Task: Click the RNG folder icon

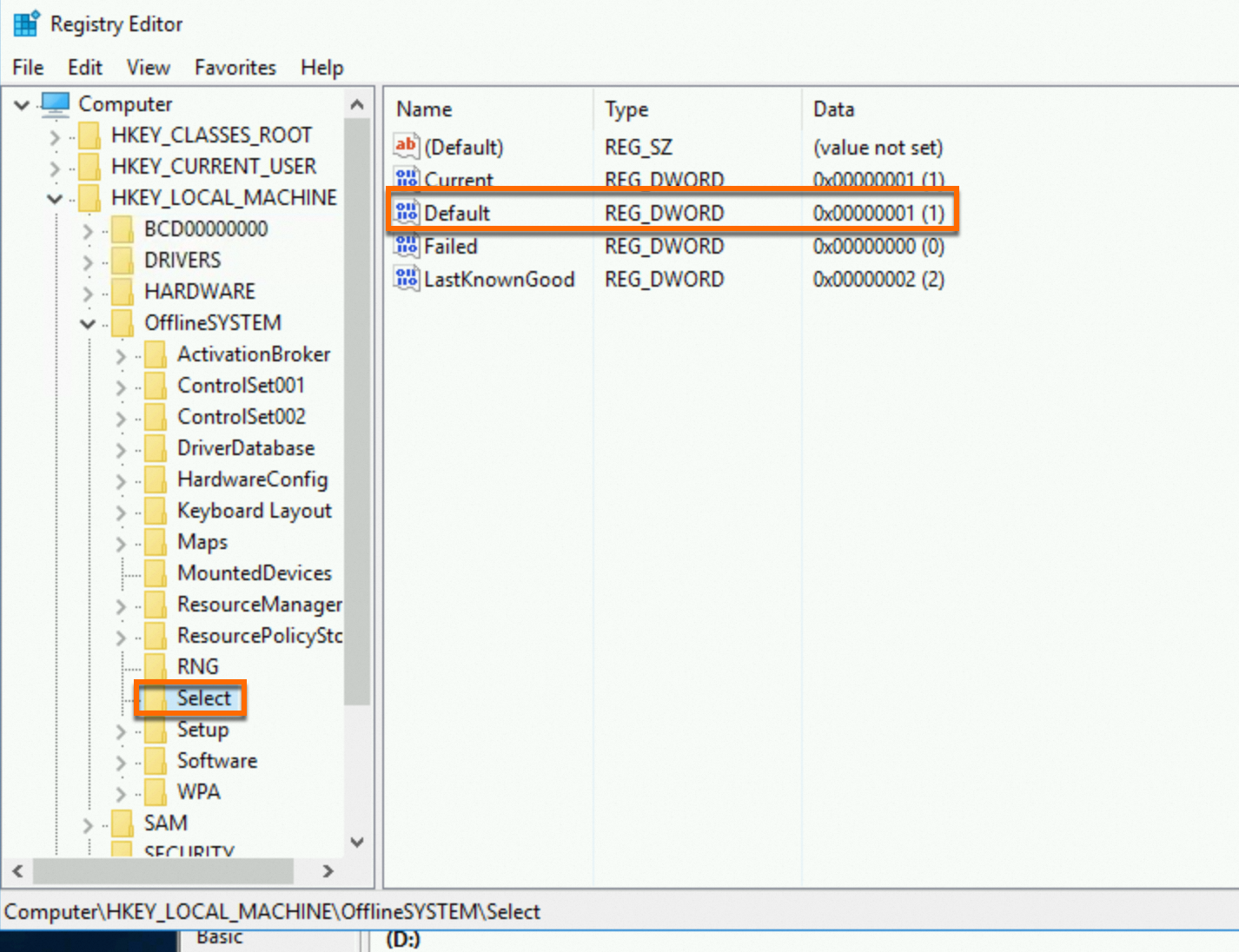Action: 155,667
